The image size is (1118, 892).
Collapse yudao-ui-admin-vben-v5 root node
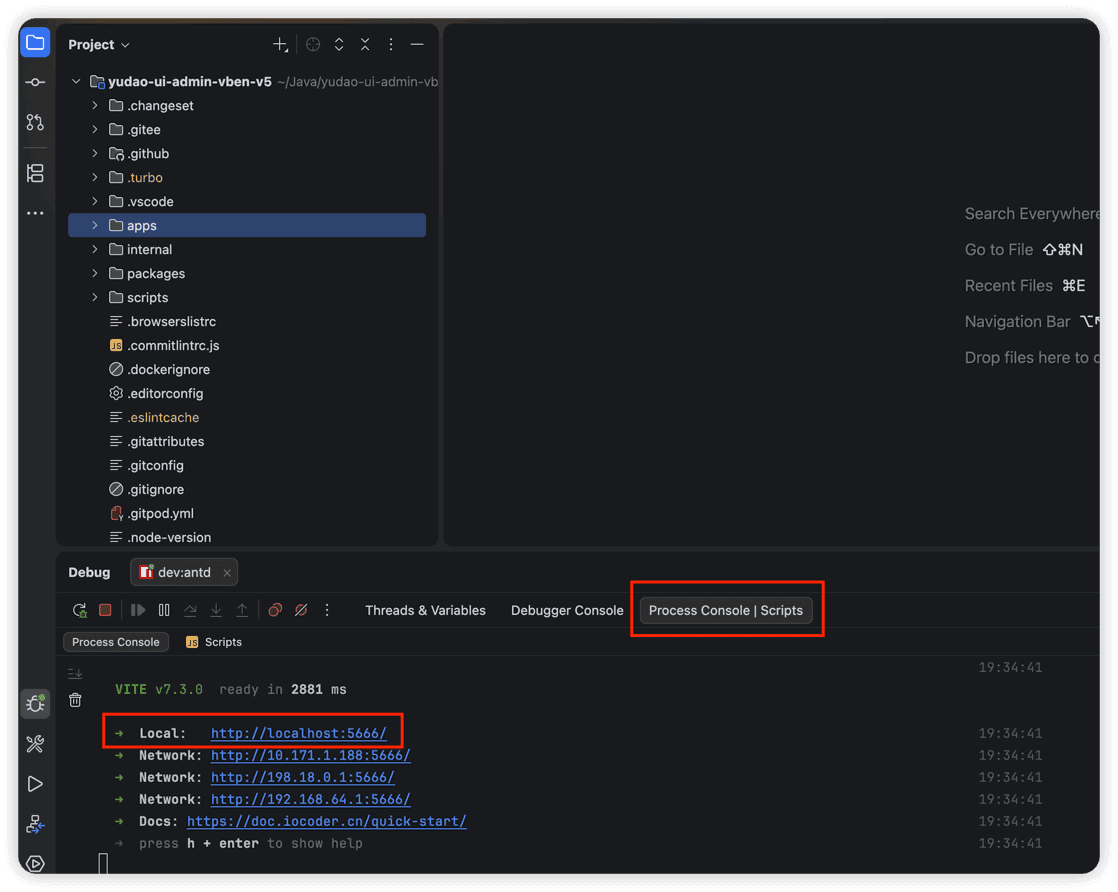(76, 82)
